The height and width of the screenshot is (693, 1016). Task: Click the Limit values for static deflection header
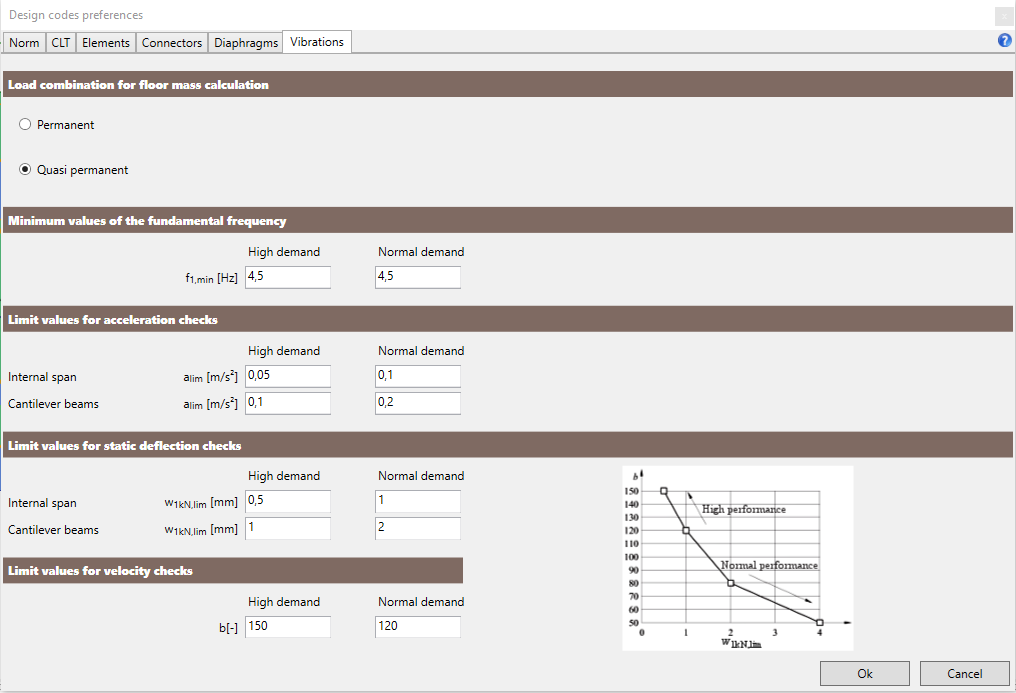click(x=507, y=445)
